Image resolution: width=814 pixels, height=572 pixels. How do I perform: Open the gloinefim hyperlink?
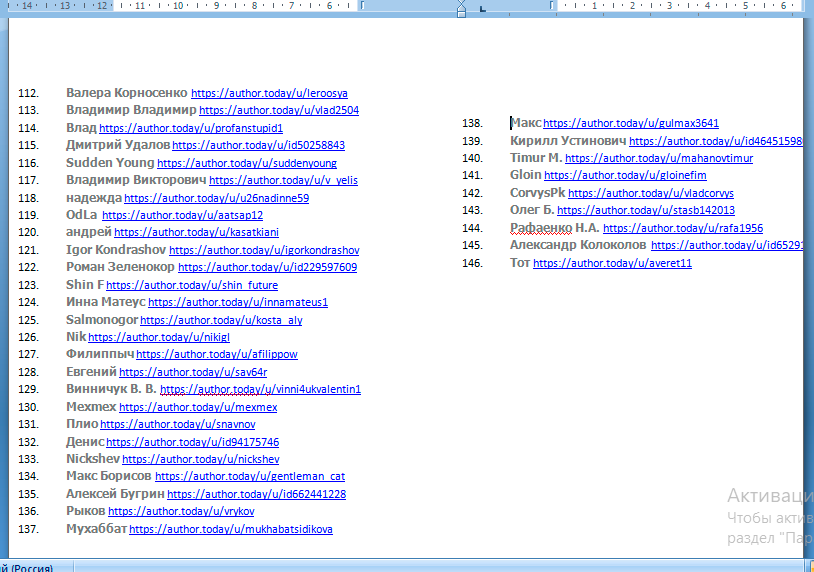(625, 176)
